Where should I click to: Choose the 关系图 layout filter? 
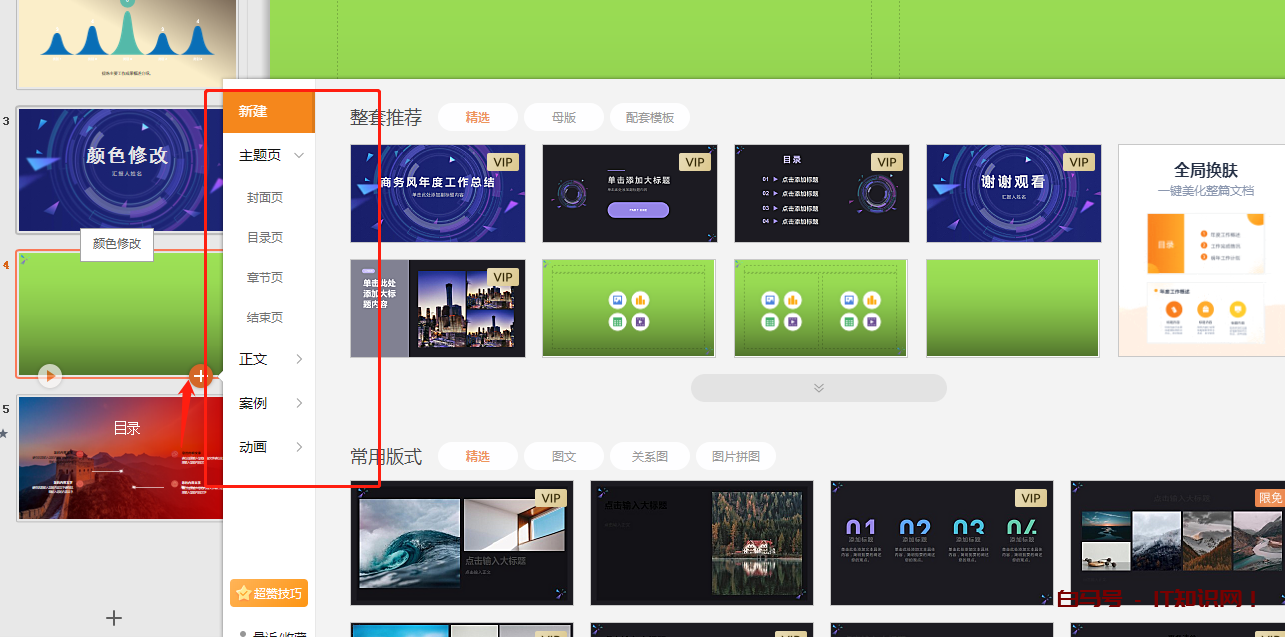[x=650, y=456]
